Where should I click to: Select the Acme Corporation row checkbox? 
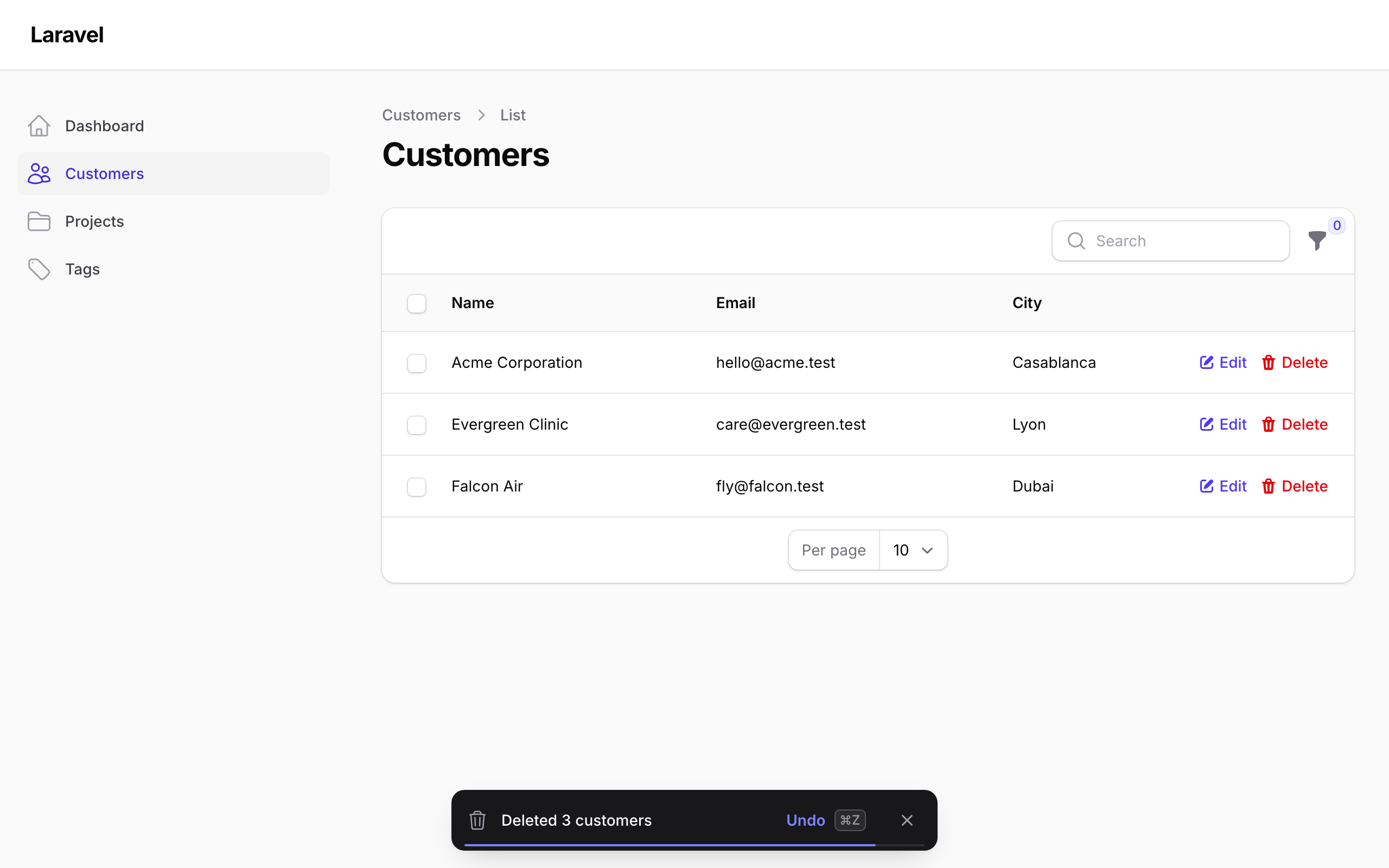[x=417, y=363]
